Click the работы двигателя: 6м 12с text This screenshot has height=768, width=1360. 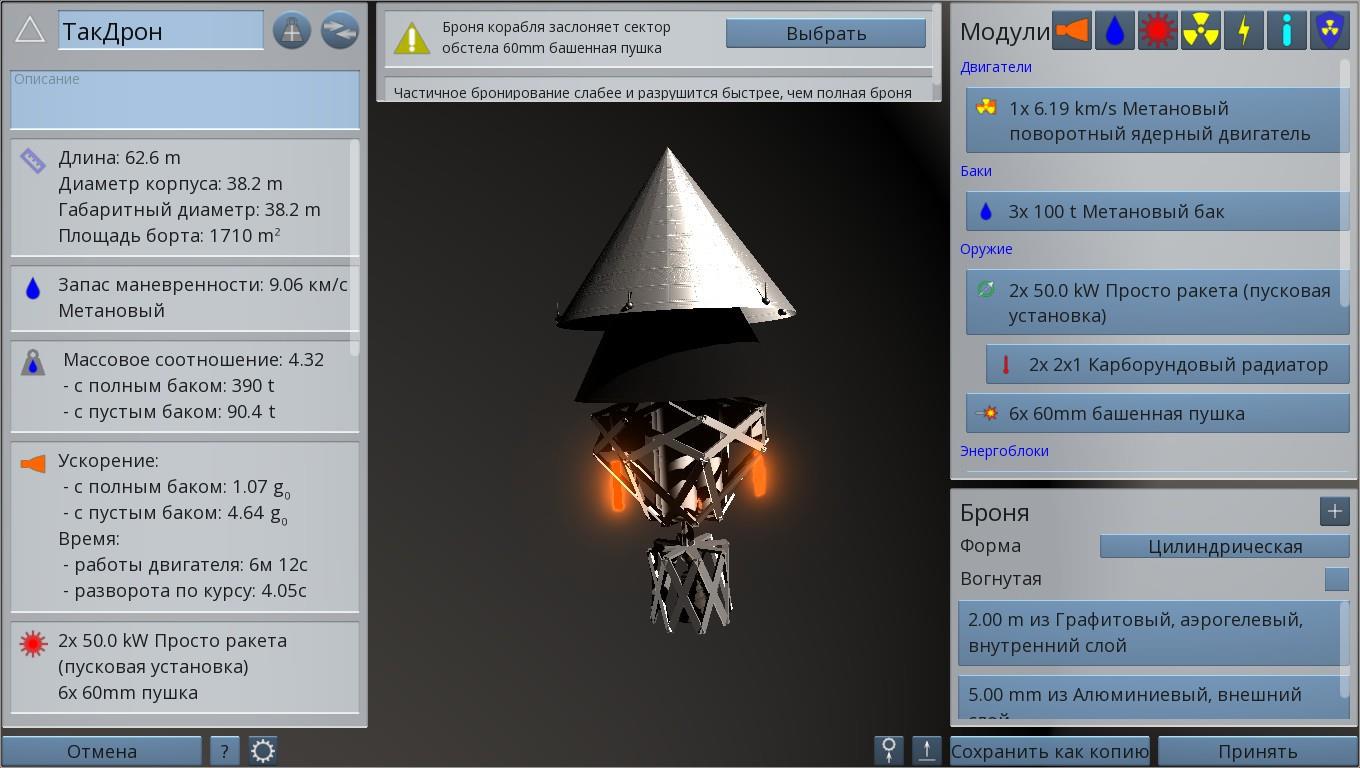point(185,565)
